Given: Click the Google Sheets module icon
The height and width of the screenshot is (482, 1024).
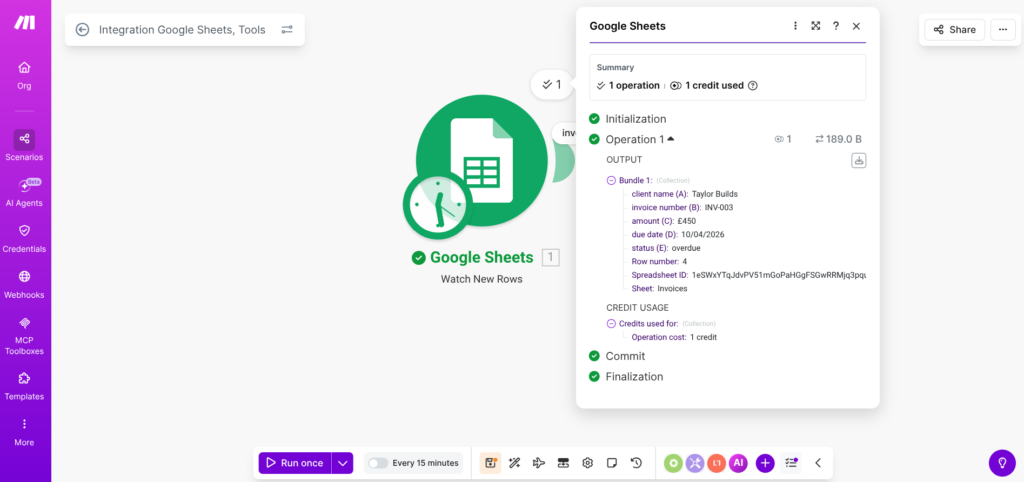Looking at the screenshot, I should [x=482, y=160].
